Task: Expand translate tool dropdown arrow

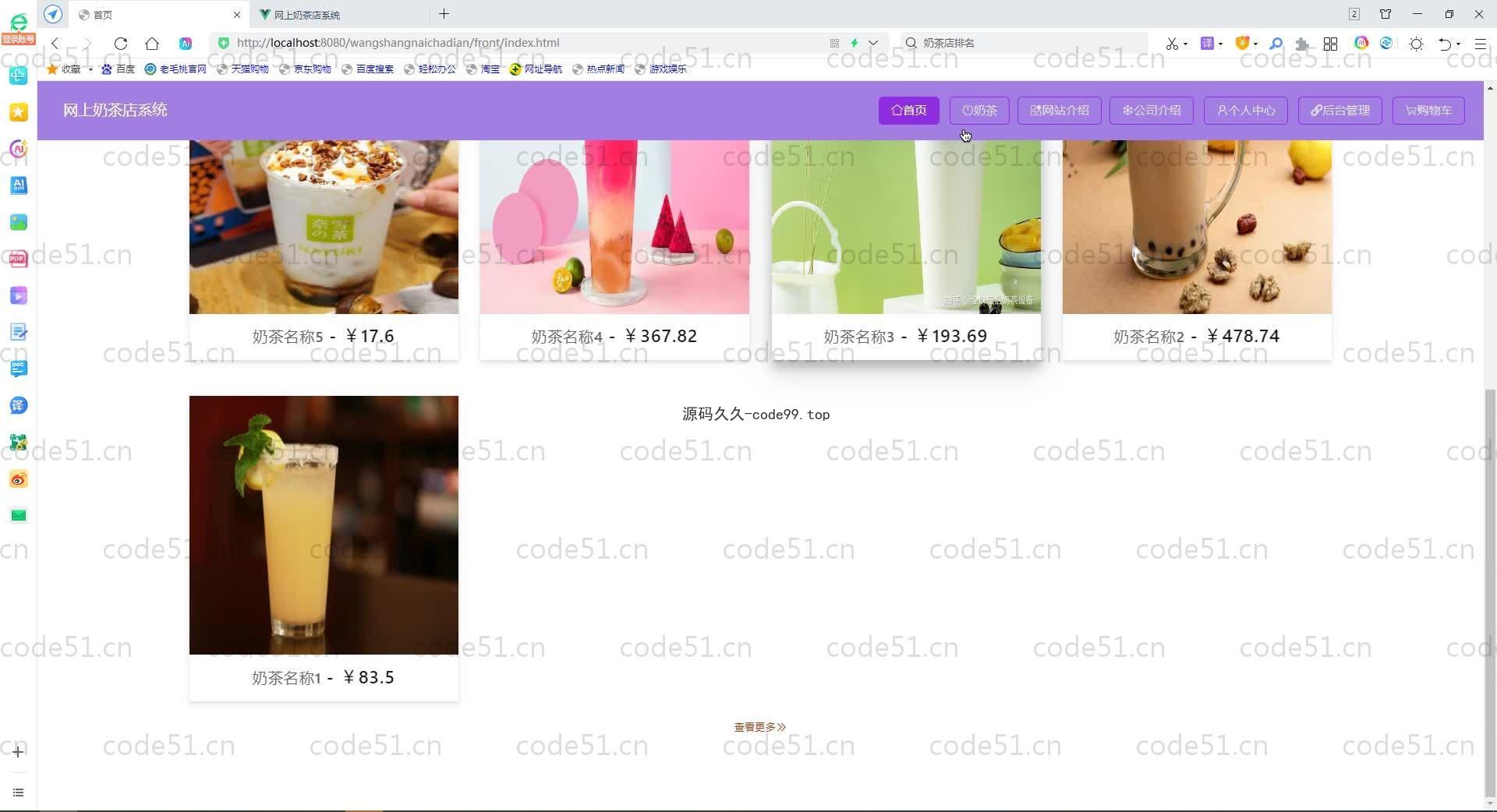Action: (1220, 44)
